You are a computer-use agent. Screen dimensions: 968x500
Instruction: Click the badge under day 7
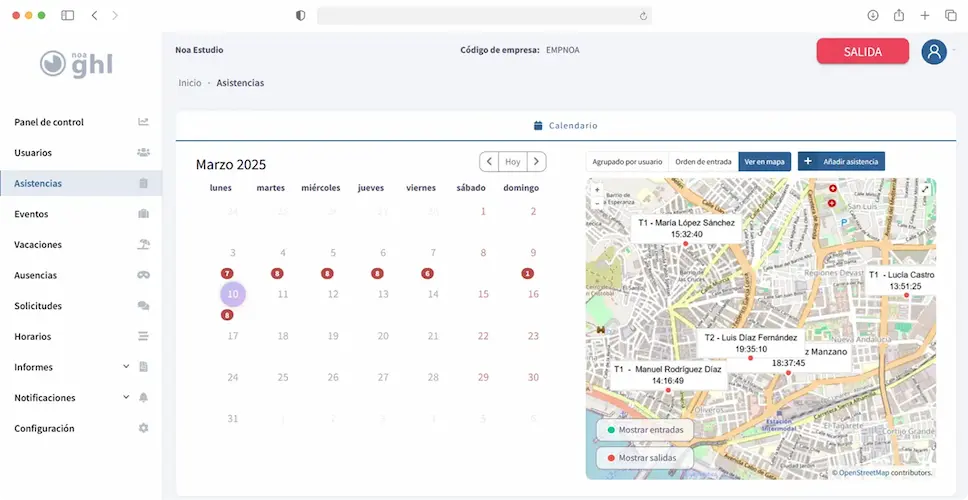[x=427, y=273]
